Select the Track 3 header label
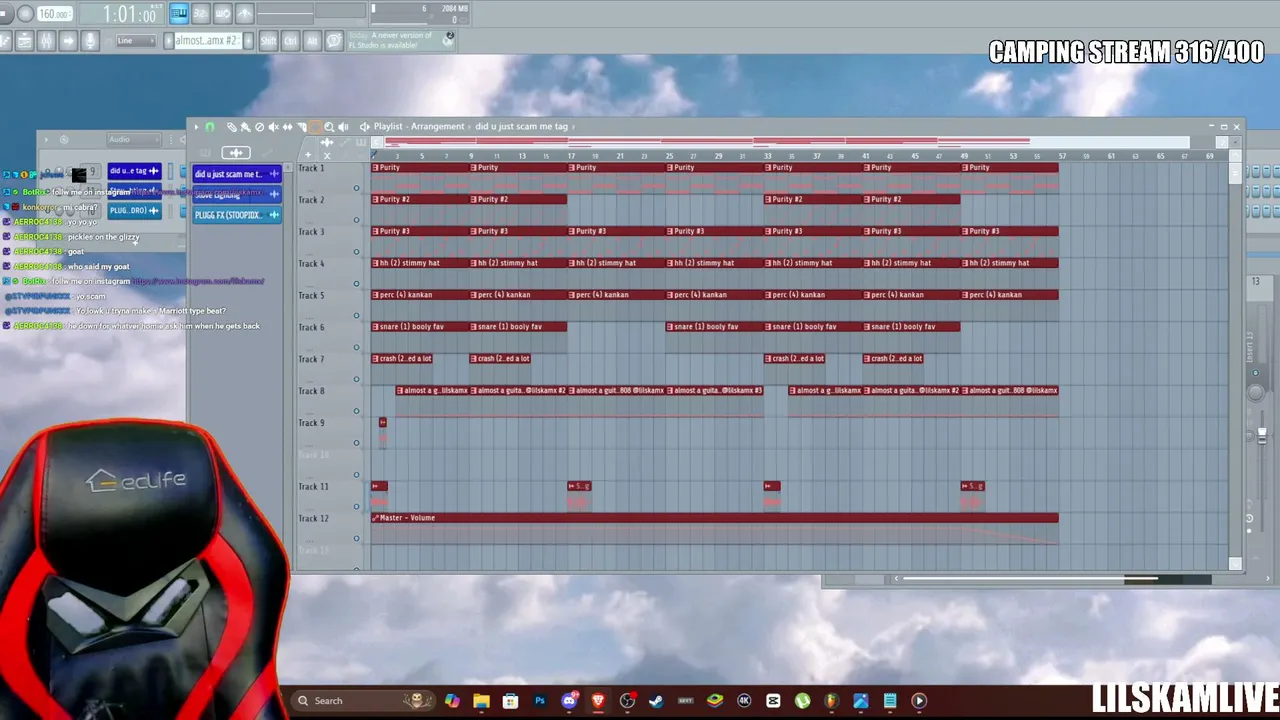 tap(311, 232)
